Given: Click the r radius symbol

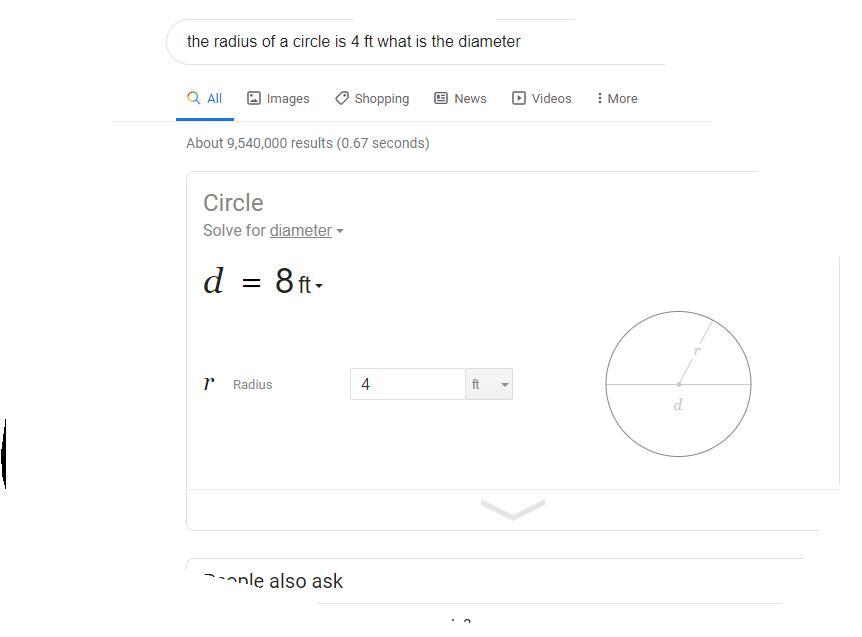Looking at the screenshot, I should (209, 384).
